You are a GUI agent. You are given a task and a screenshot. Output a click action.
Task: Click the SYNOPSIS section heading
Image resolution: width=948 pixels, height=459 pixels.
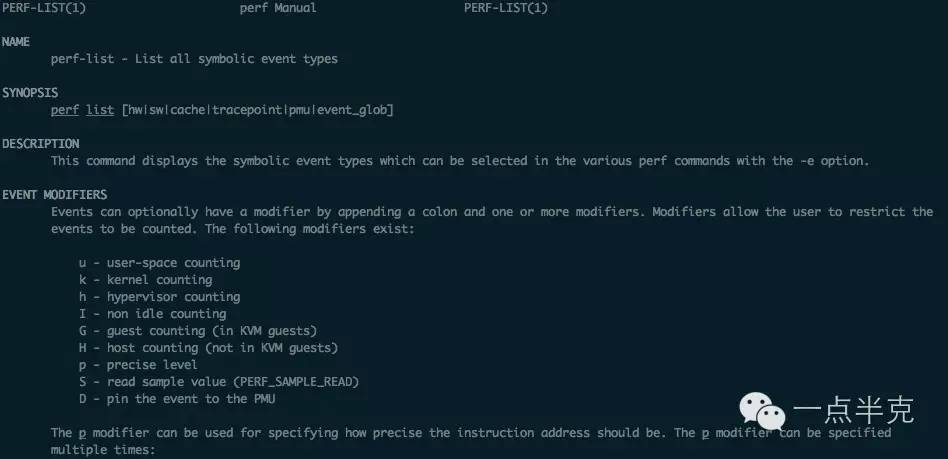[30, 93]
